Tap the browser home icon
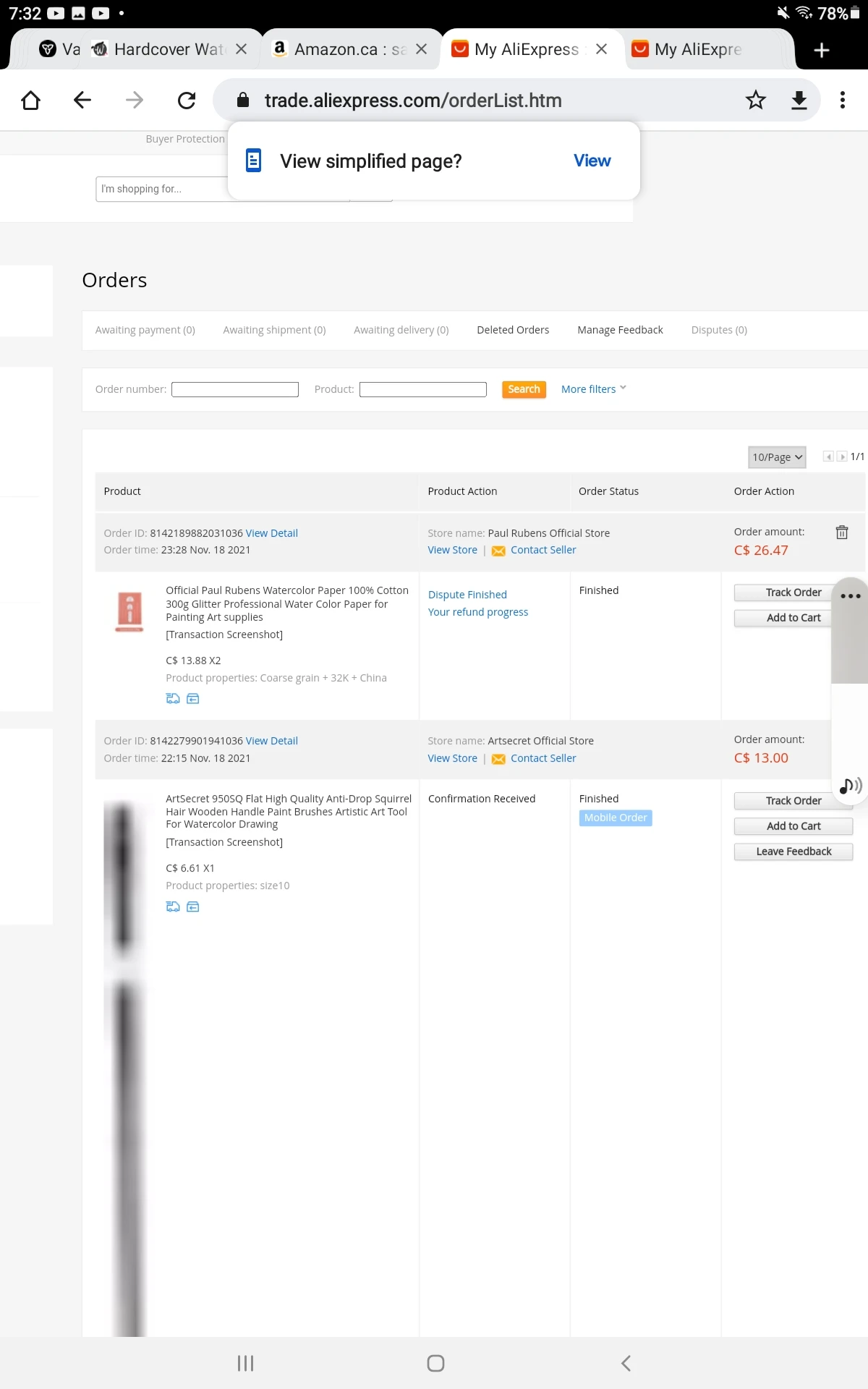Screen dimensions: 868x1389 click(30, 100)
